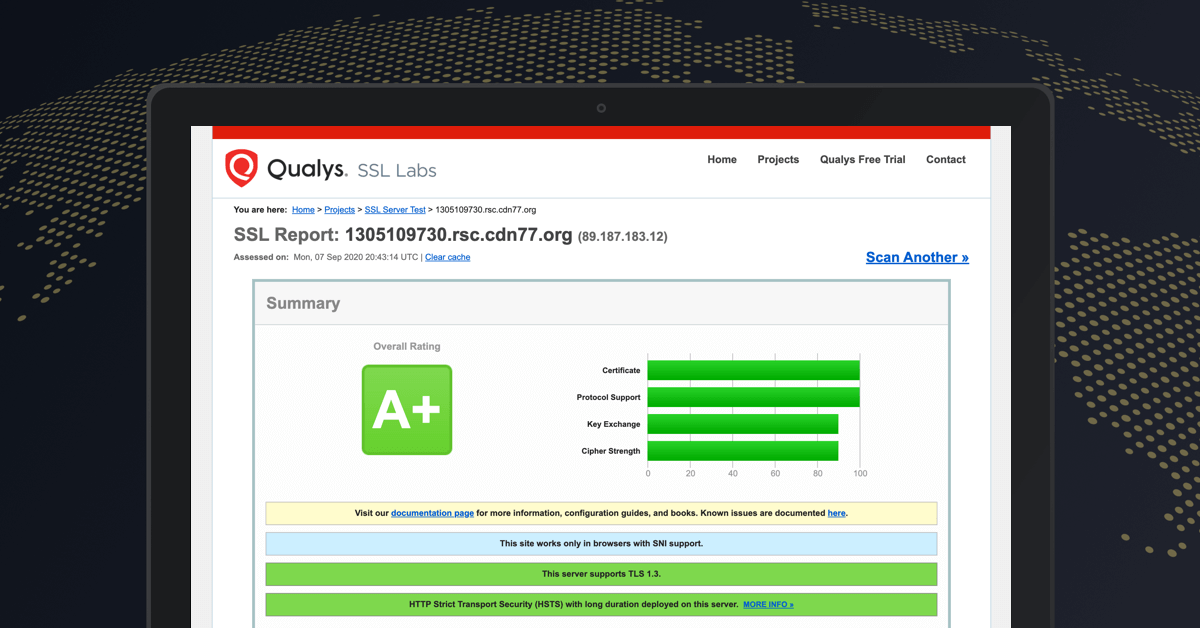Click the Qualys shield logo icon
Image resolution: width=1200 pixels, height=628 pixels.
(x=241, y=168)
